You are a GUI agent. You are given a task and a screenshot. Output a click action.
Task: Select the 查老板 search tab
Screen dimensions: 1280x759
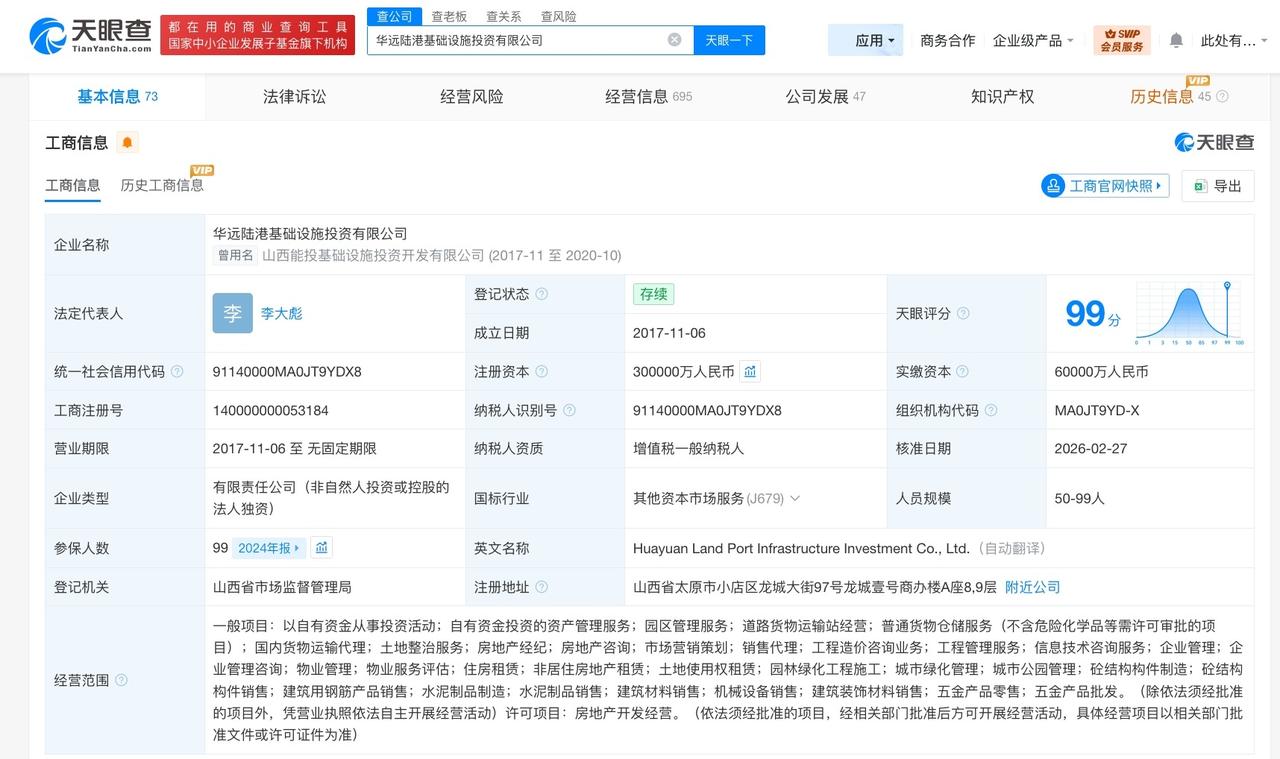coord(449,16)
